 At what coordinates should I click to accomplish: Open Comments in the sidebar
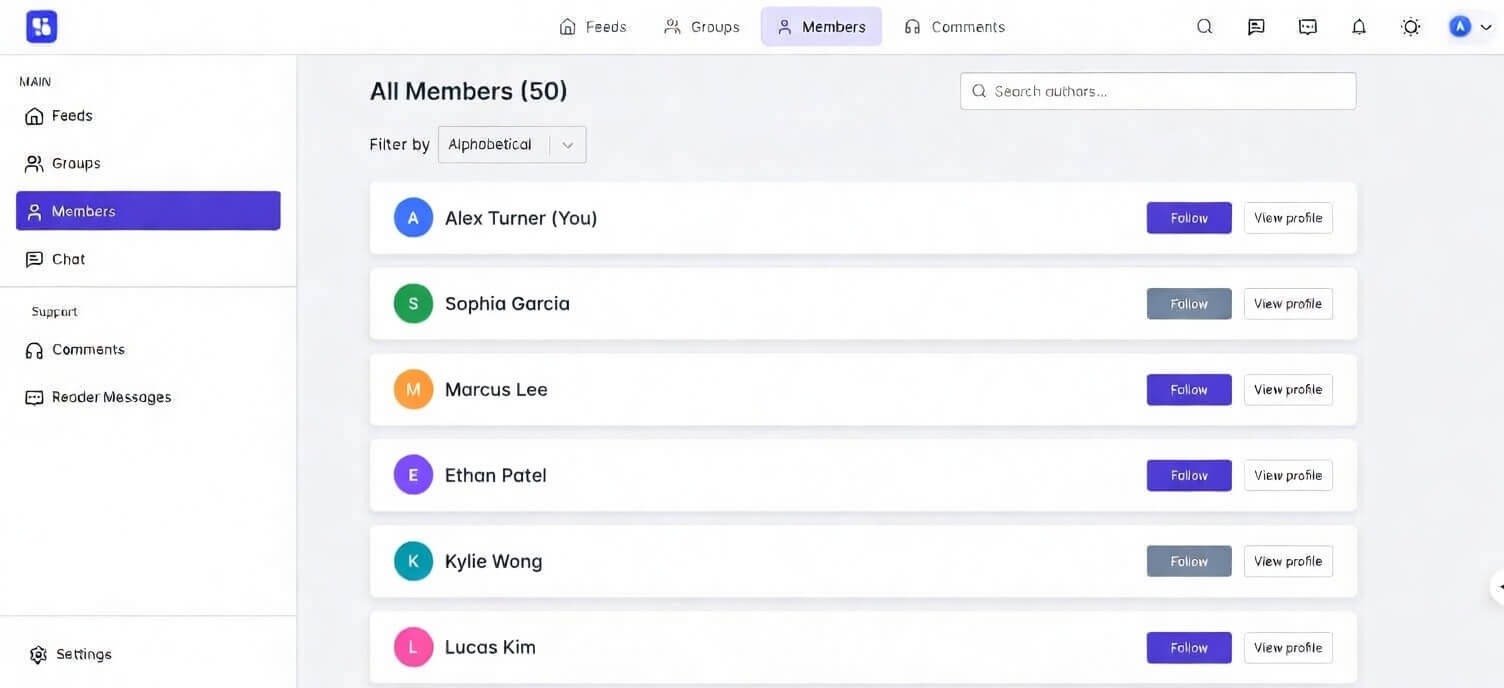[x=148, y=350]
